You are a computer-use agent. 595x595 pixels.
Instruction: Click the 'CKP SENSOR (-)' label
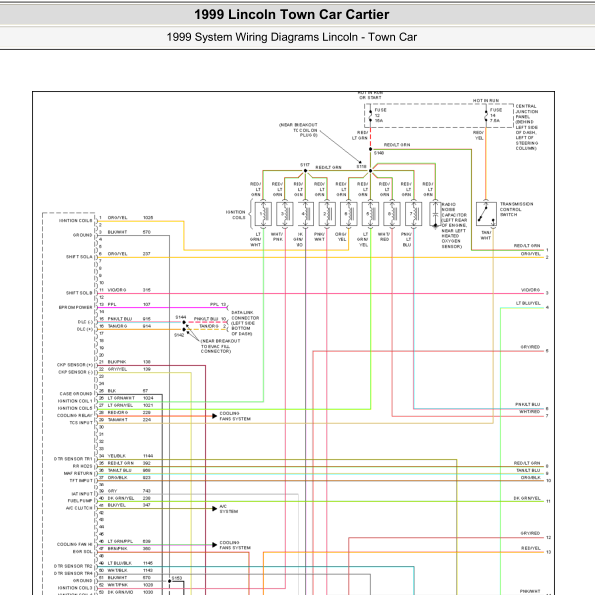76,372
